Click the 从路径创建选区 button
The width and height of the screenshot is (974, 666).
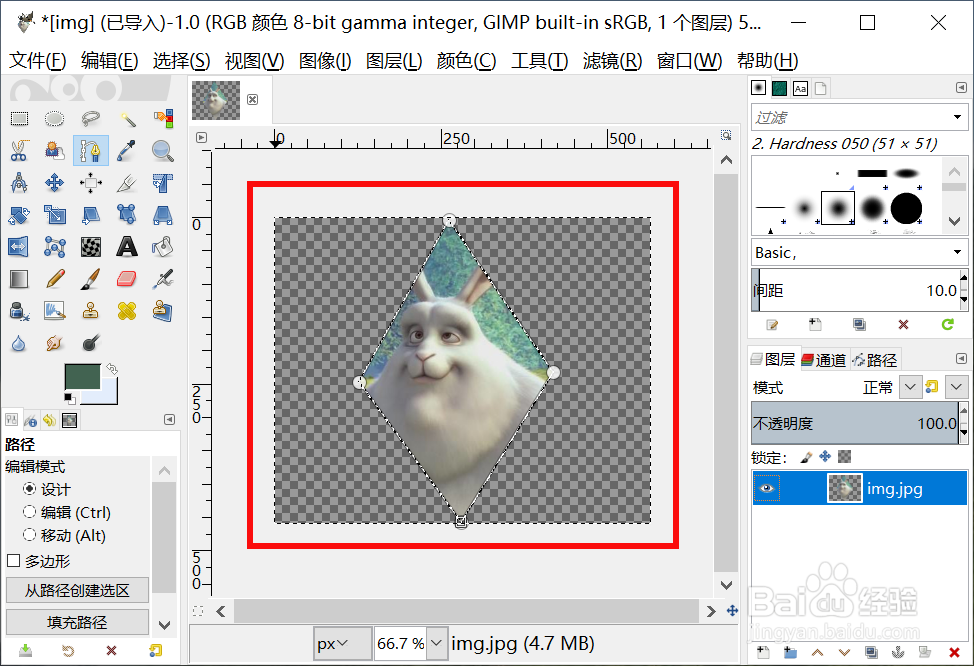[77, 590]
